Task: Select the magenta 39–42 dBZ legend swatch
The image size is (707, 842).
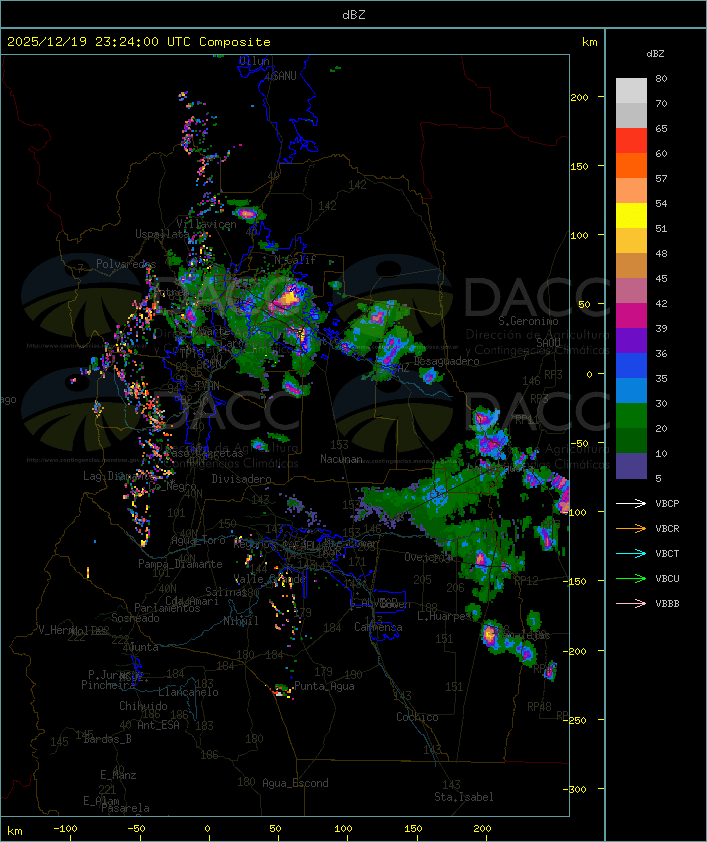Action: point(631,316)
